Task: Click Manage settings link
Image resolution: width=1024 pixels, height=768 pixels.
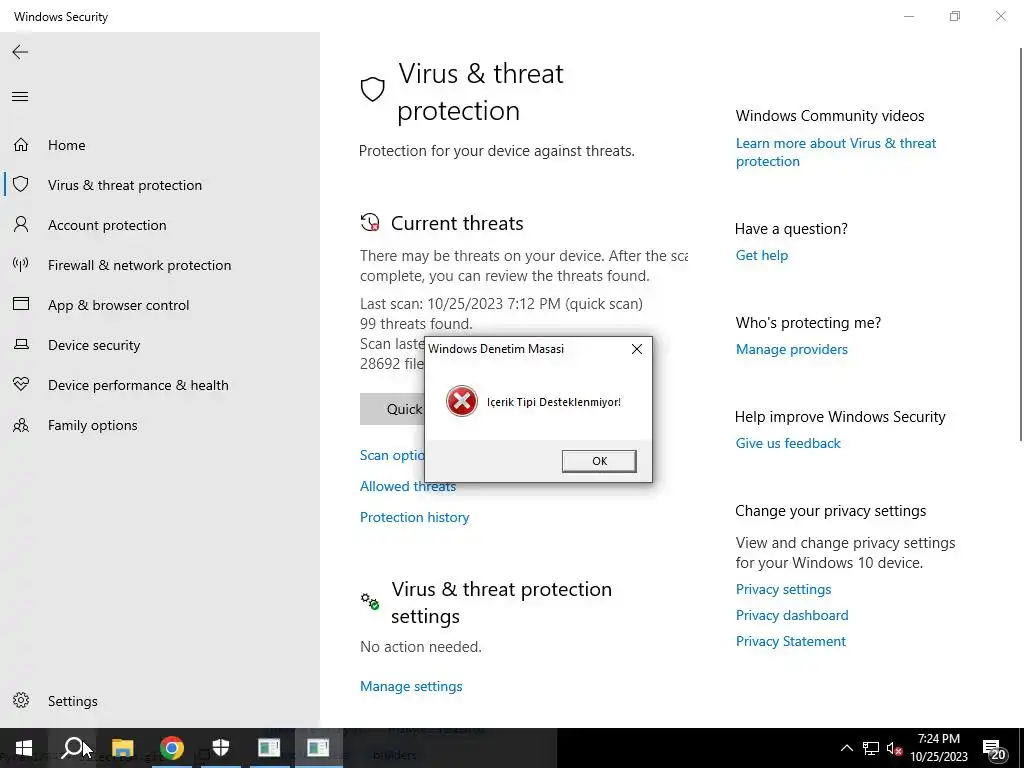Action: tap(411, 686)
